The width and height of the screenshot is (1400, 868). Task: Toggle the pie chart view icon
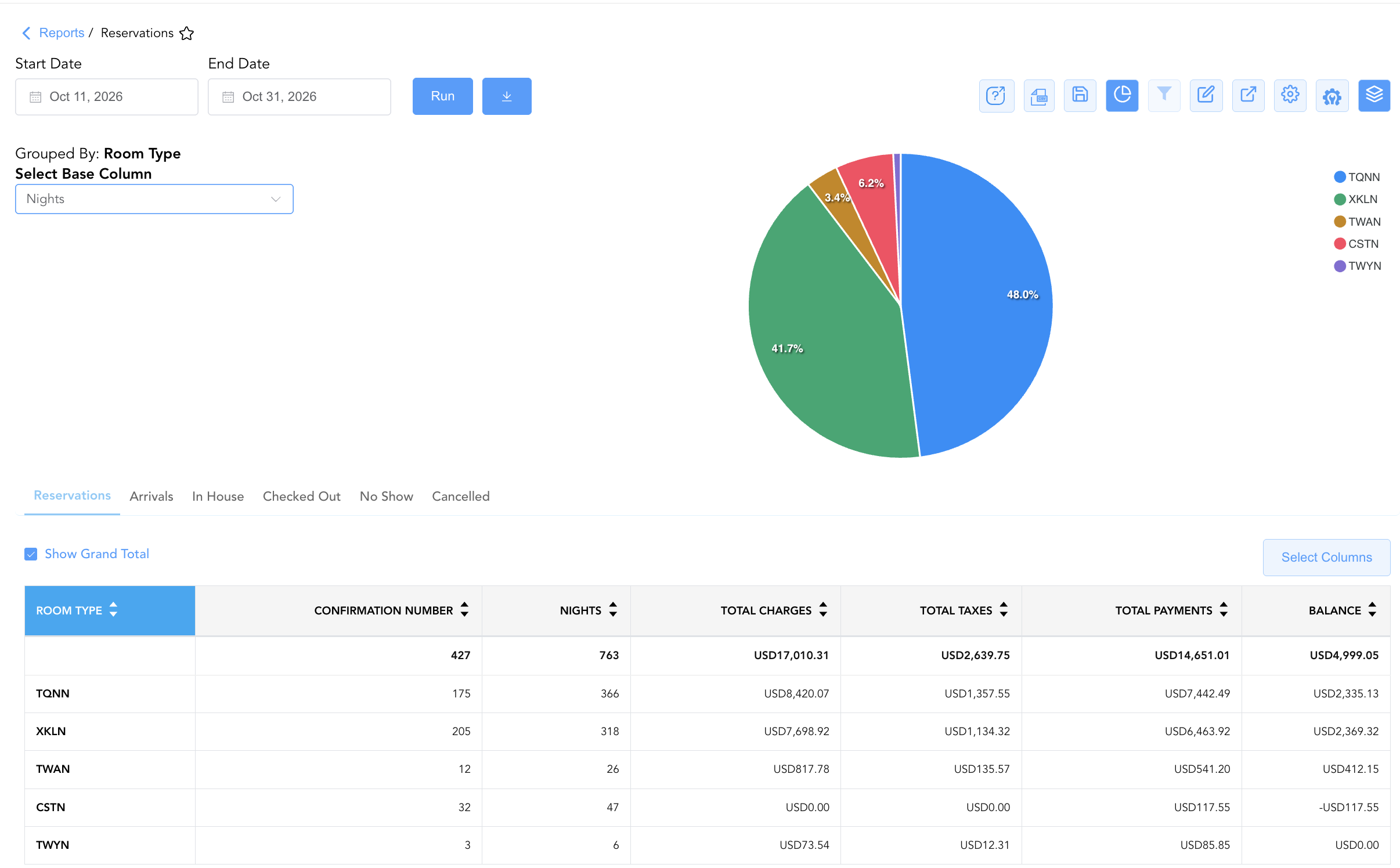tap(1121, 96)
